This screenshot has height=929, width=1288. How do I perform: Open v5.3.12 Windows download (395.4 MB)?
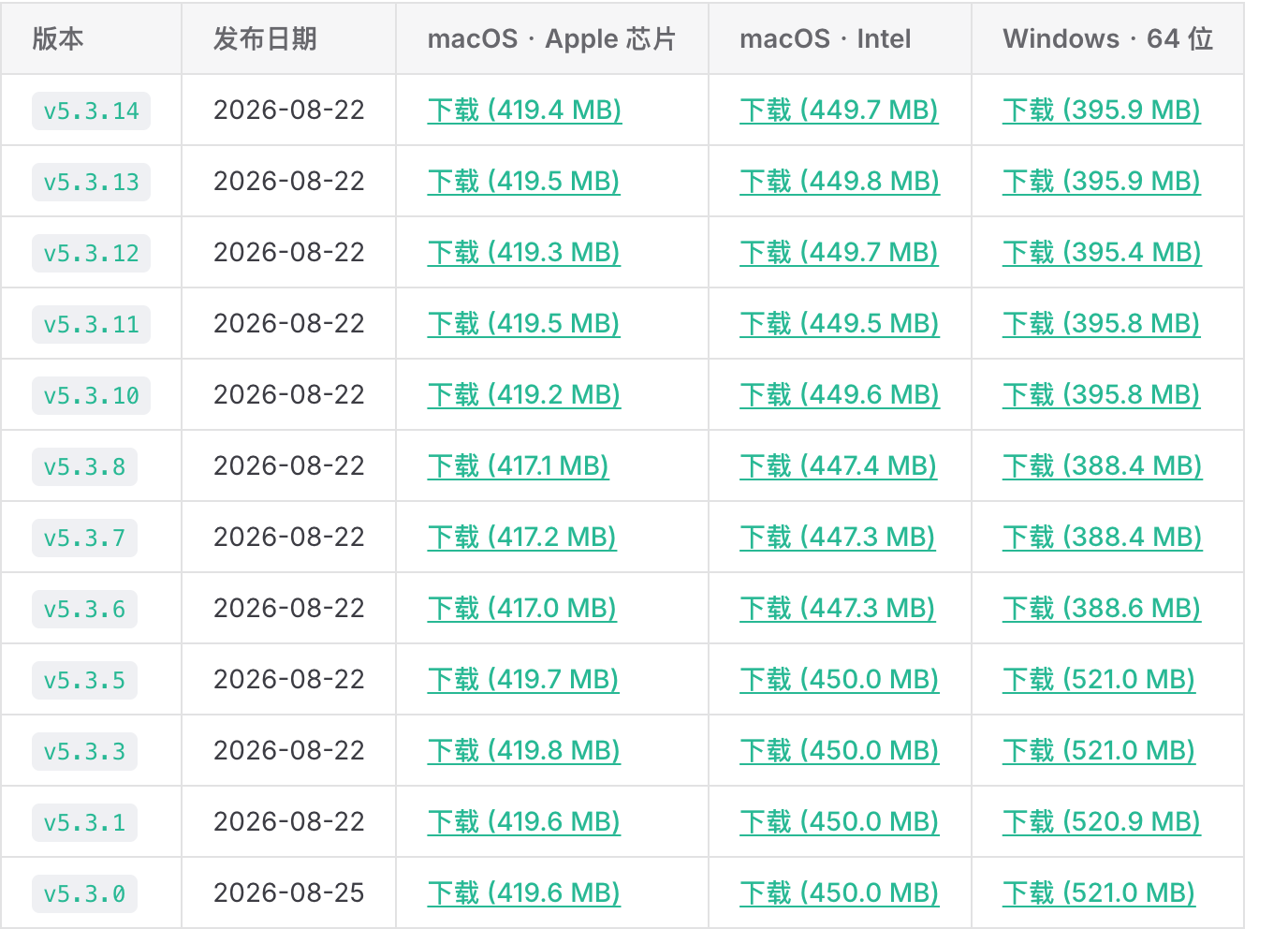(x=1102, y=253)
